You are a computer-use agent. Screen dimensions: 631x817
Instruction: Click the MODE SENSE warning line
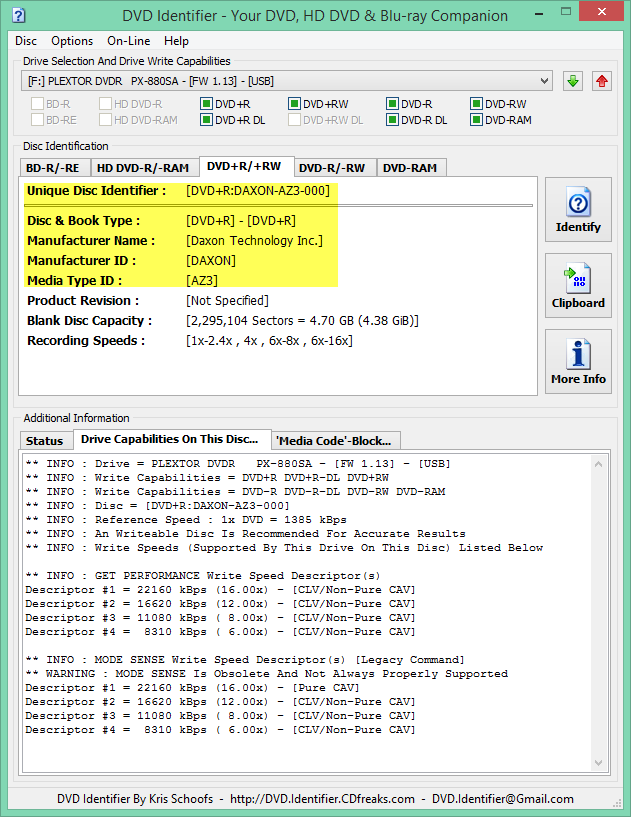click(x=267, y=674)
